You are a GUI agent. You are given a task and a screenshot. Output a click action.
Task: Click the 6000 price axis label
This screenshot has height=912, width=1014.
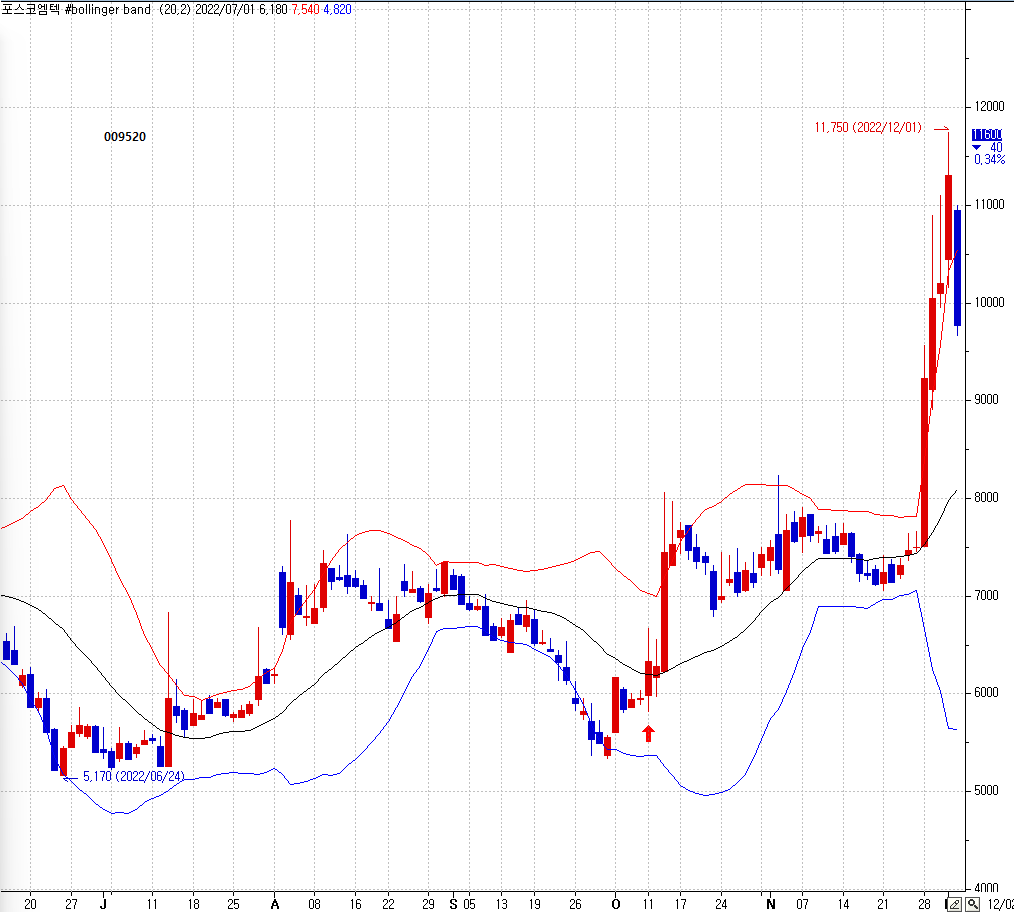pyautogui.click(x=986, y=693)
